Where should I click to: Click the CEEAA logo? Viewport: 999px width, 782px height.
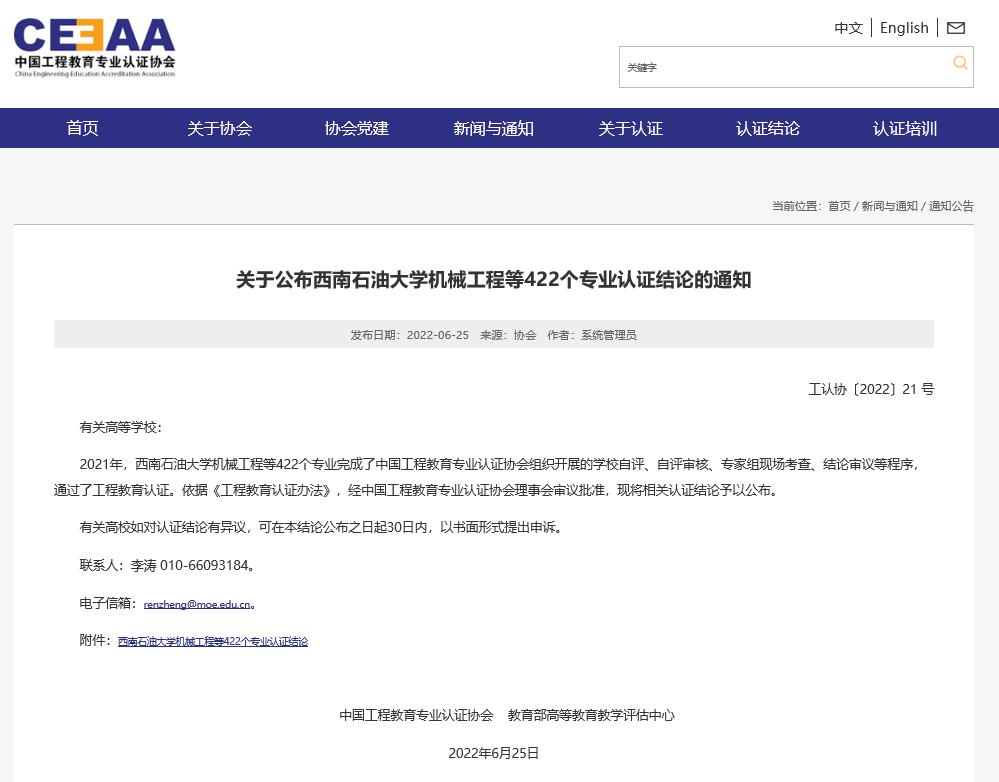[x=95, y=47]
